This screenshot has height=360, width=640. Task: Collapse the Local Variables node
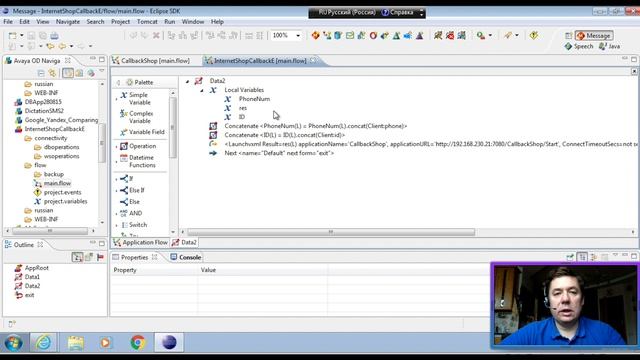click(202, 90)
